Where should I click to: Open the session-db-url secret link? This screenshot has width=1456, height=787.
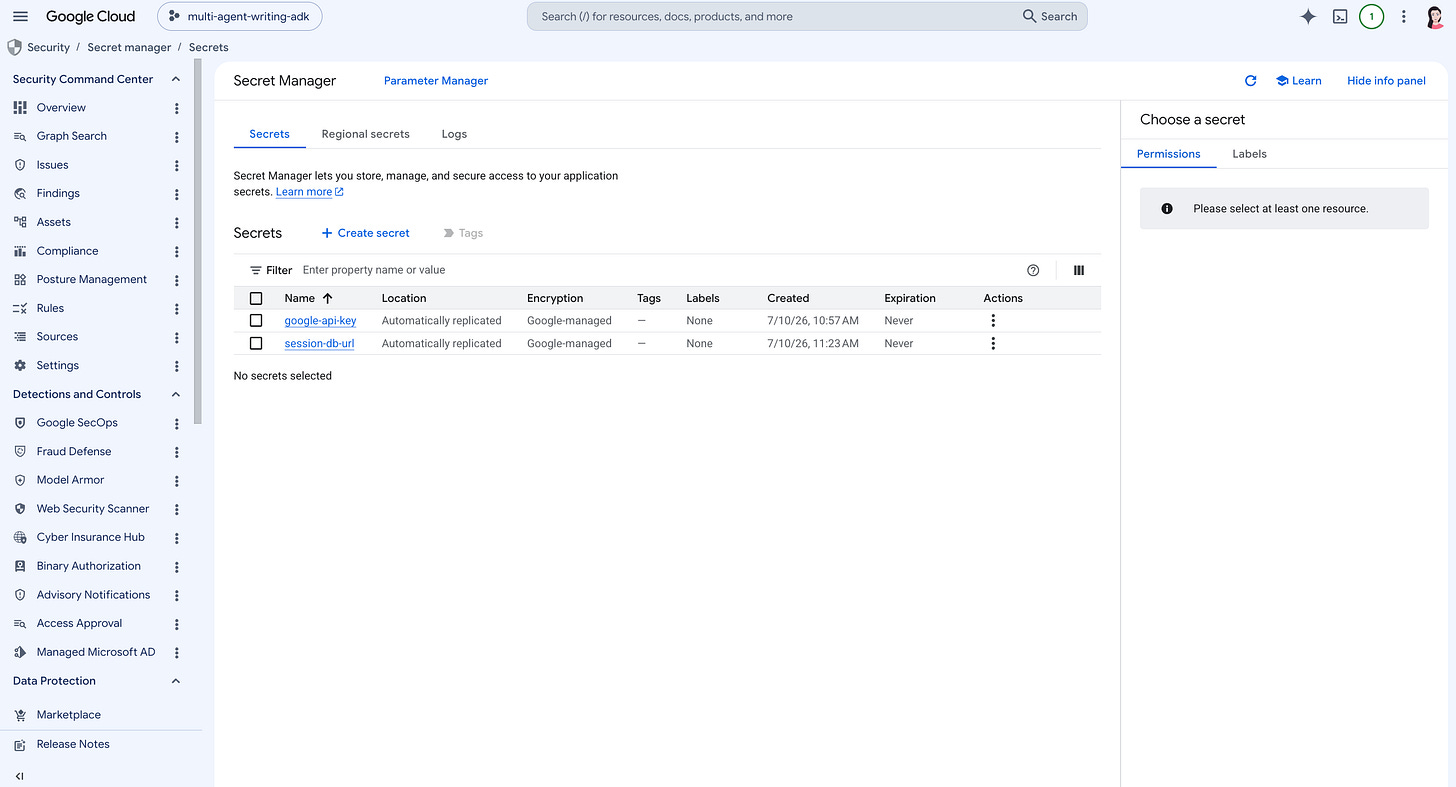click(319, 343)
